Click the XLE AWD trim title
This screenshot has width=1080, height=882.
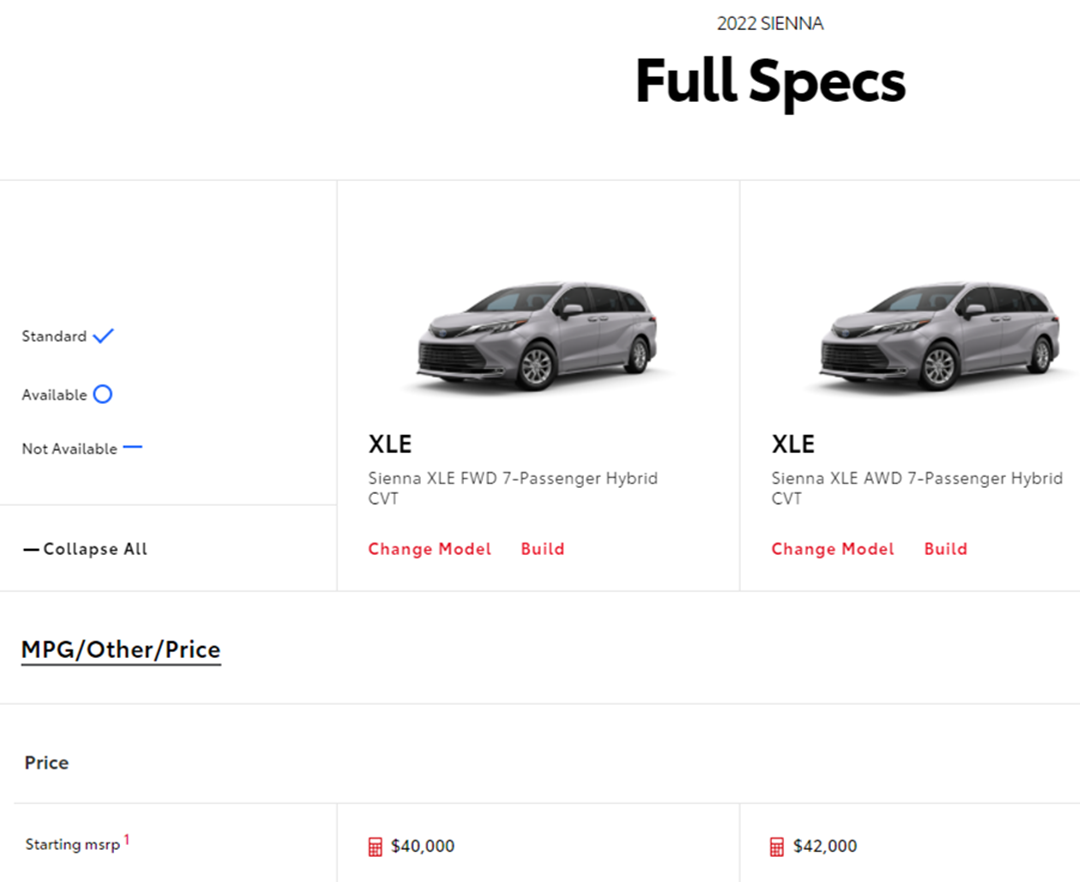point(793,444)
